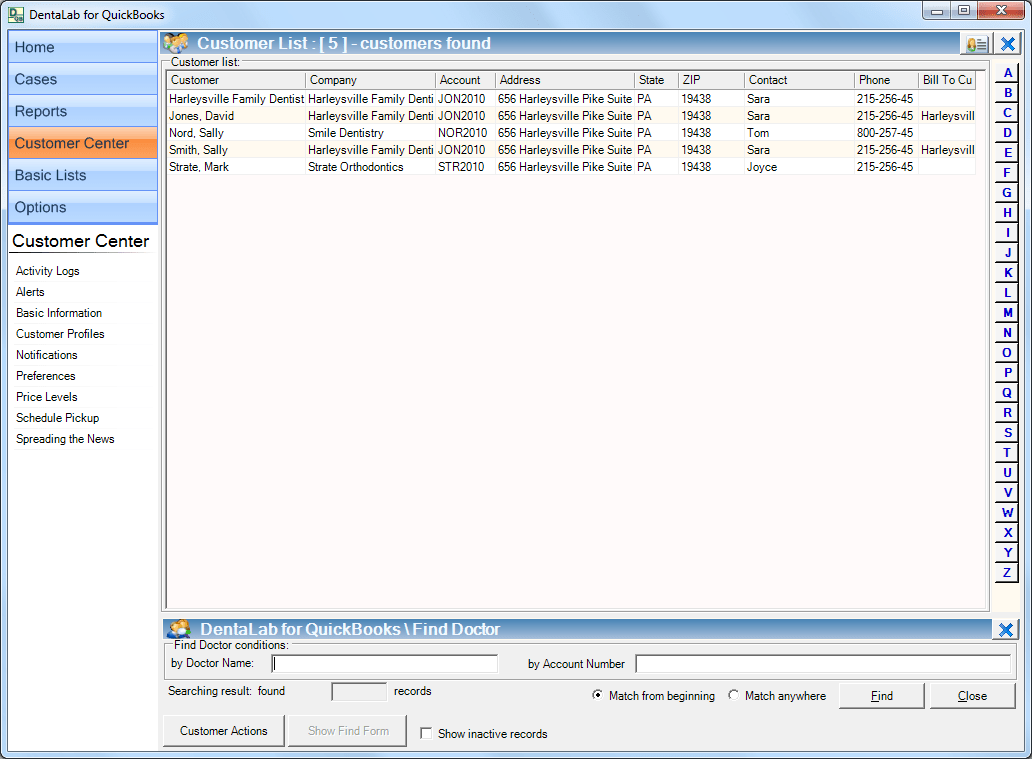Screen dimensions: 1032x759
Task: Select Match from beginning option
Action: 598,696
